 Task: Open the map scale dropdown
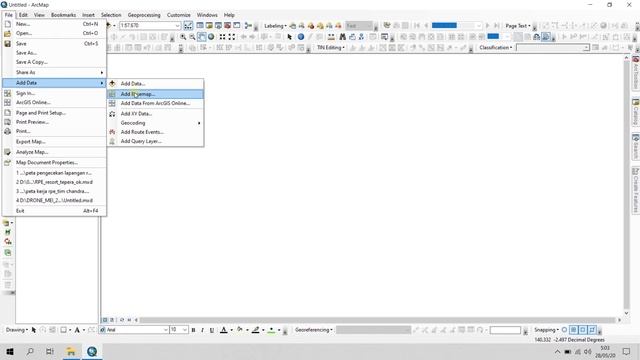(178, 25)
